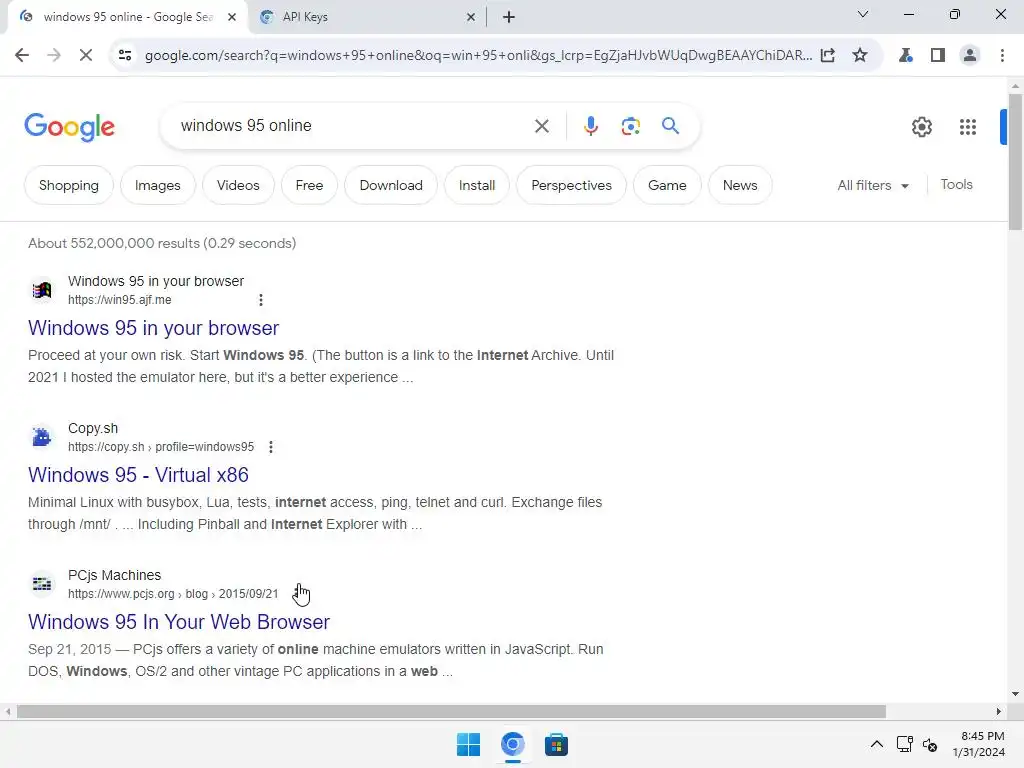Submit search with magnifier icon
1024x768 pixels.
click(670, 125)
